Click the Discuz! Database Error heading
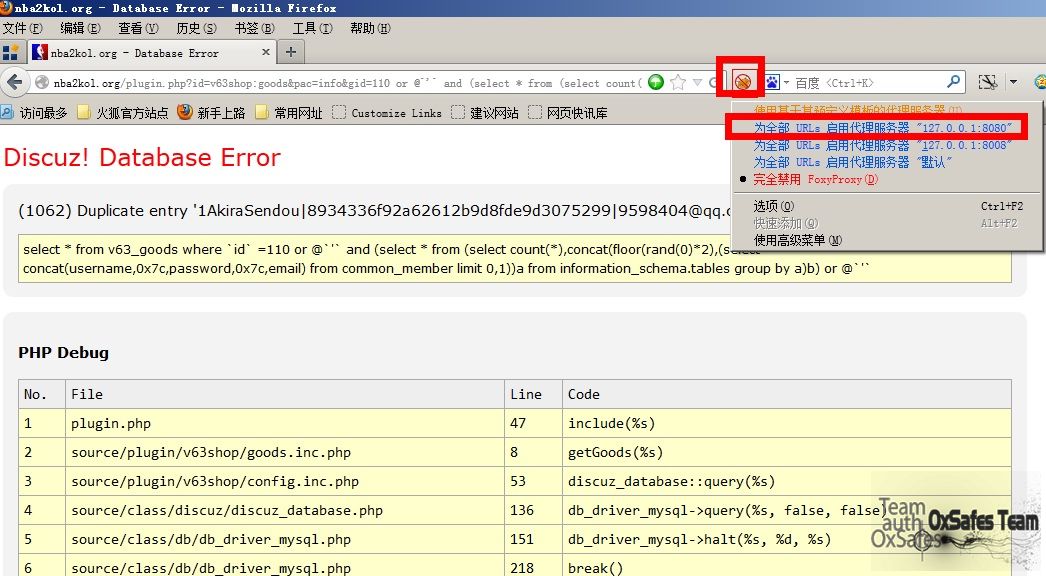 point(142,158)
